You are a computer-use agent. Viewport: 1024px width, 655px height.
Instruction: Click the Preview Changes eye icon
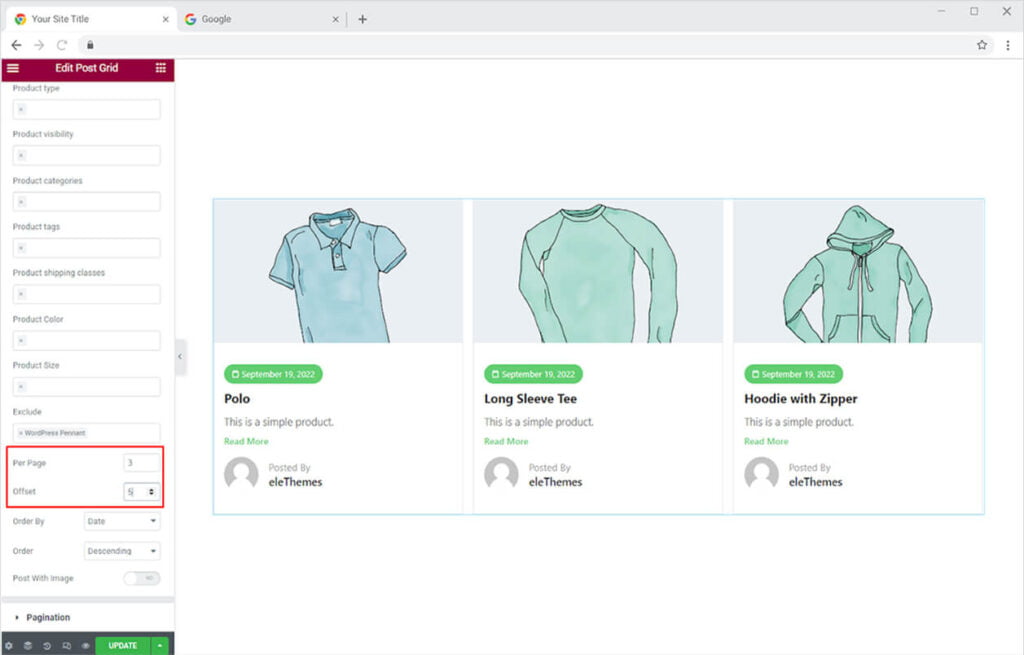85,646
